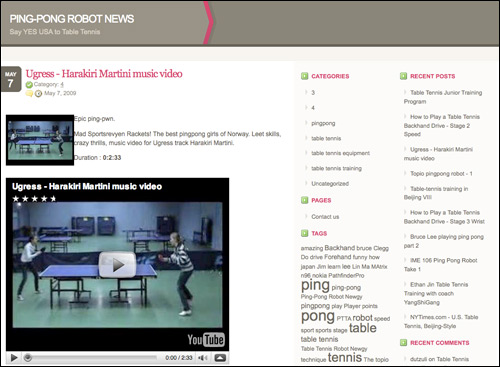The image size is (500, 367).
Task: Click the Table Tennis Robot Newgy tag
Action: coord(334,349)
